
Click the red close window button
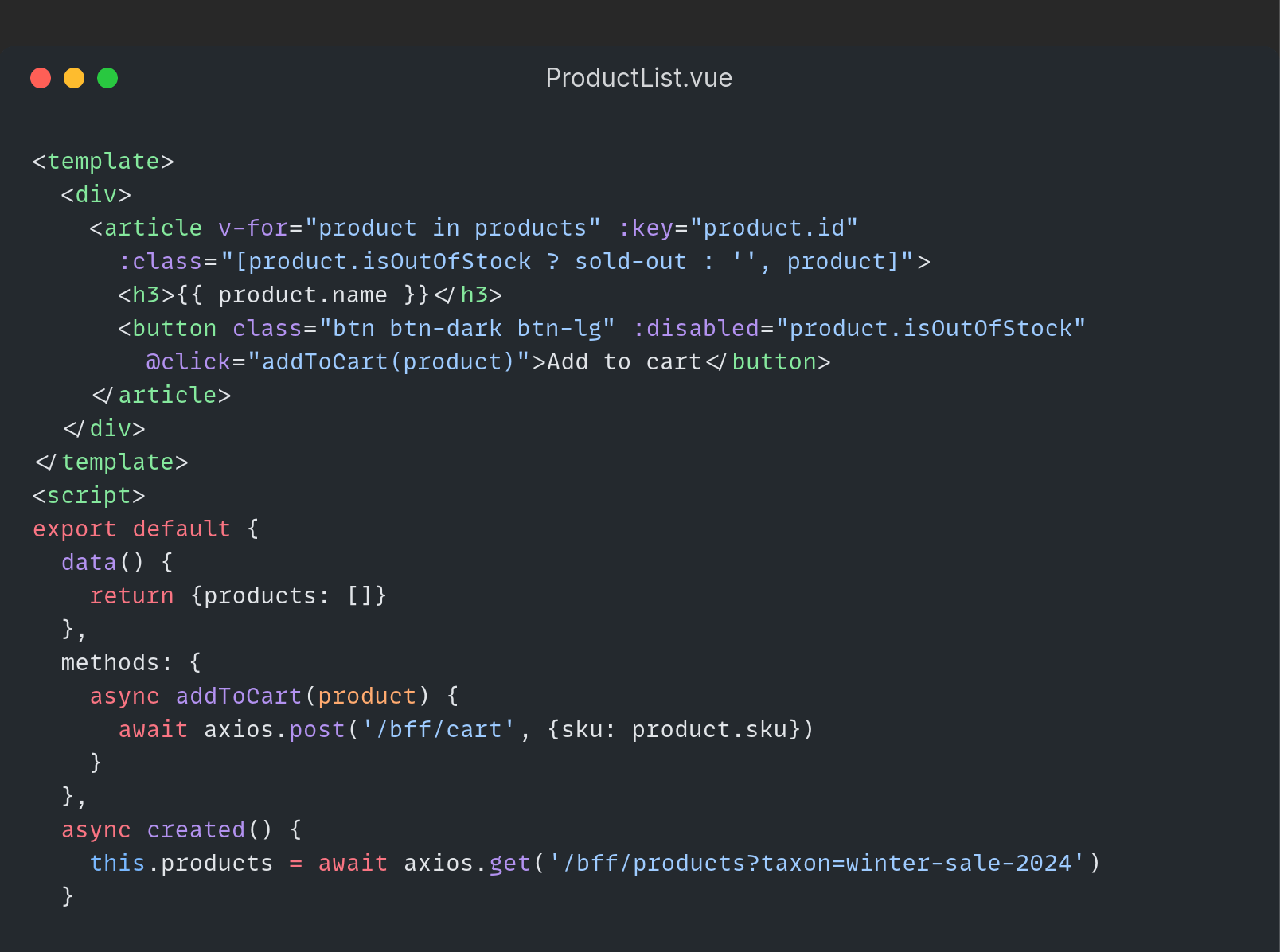[41, 78]
